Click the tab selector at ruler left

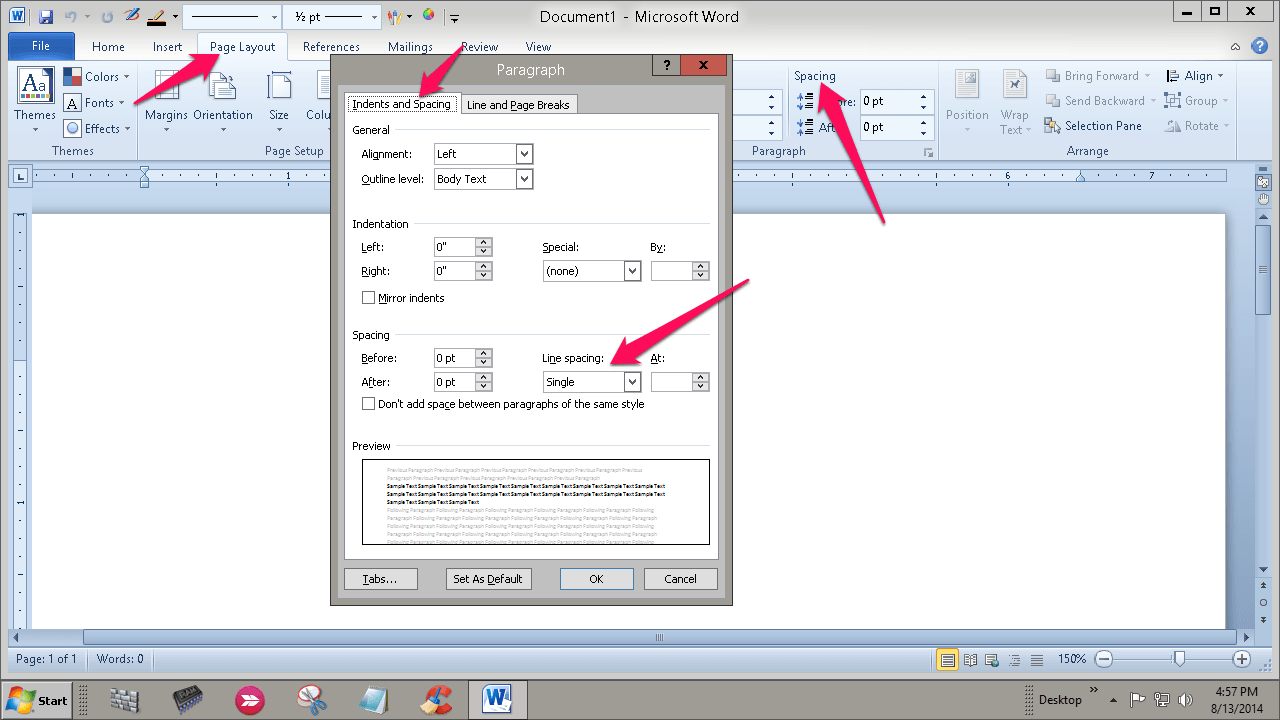pyautogui.click(x=20, y=176)
